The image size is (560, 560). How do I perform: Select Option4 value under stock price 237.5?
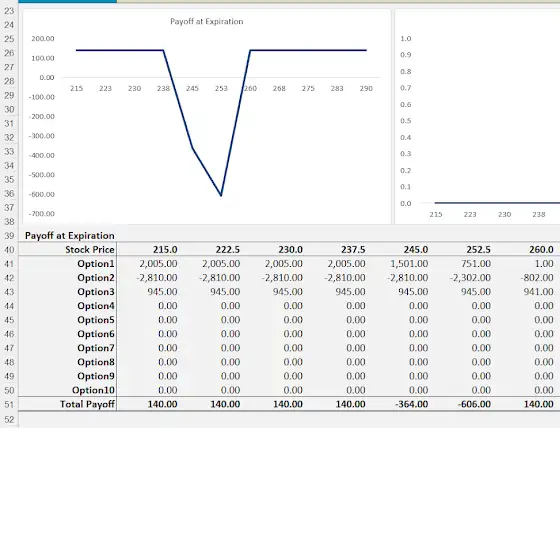click(x=356, y=306)
